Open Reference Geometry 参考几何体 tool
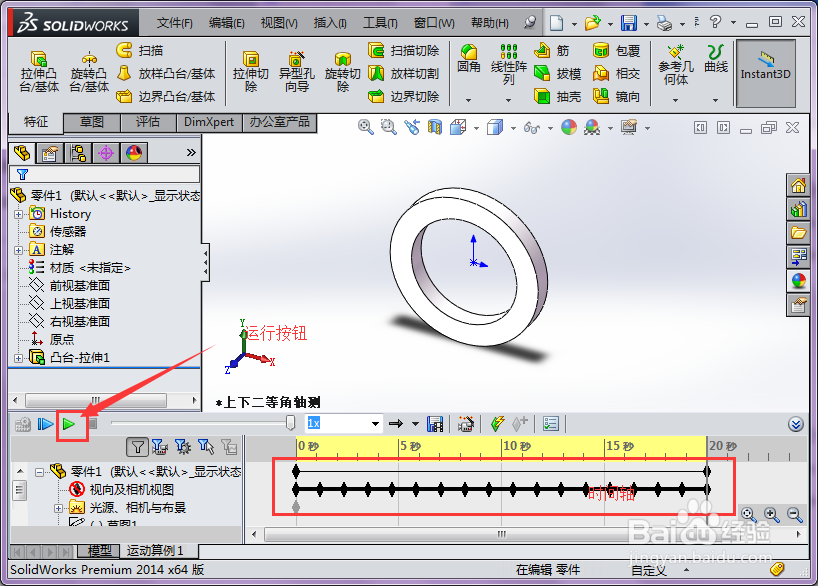This screenshot has width=818, height=586. 676,65
